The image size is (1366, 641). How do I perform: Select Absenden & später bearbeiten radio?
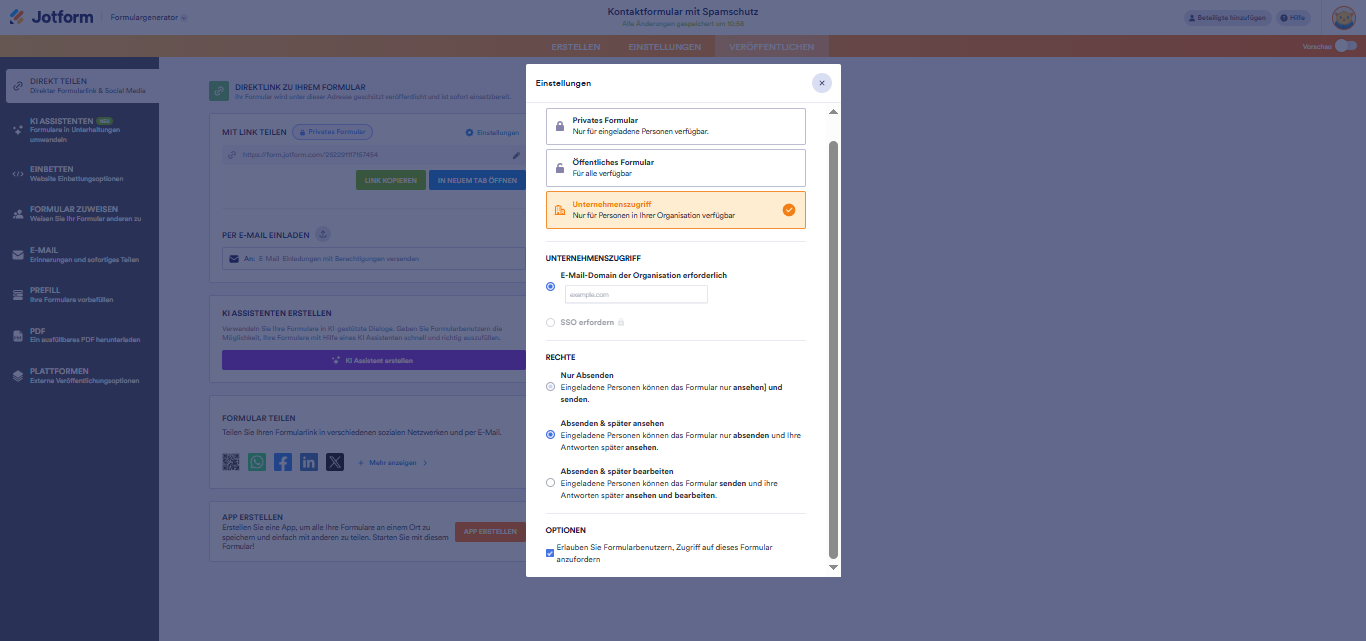pyautogui.click(x=550, y=483)
